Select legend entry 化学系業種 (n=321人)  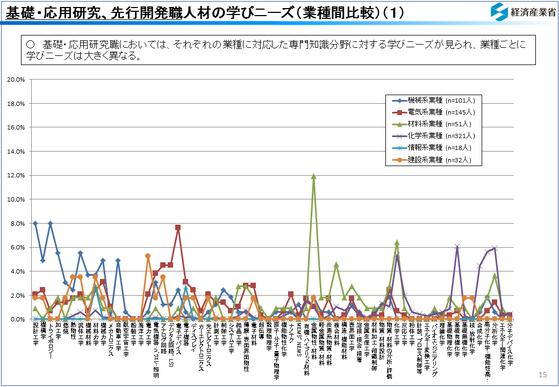(x=434, y=136)
